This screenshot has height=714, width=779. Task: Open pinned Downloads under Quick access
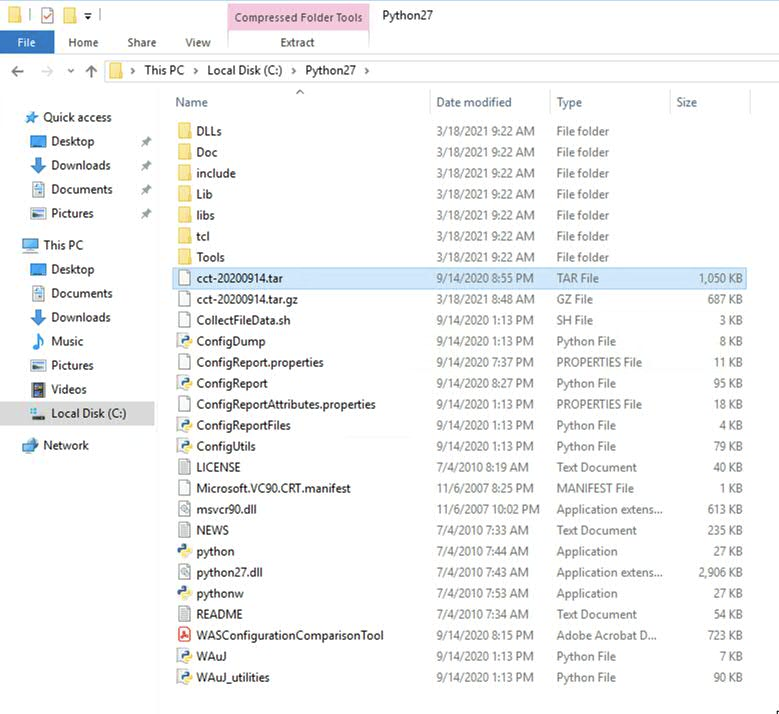pyautogui.click(x=80, y=165)
